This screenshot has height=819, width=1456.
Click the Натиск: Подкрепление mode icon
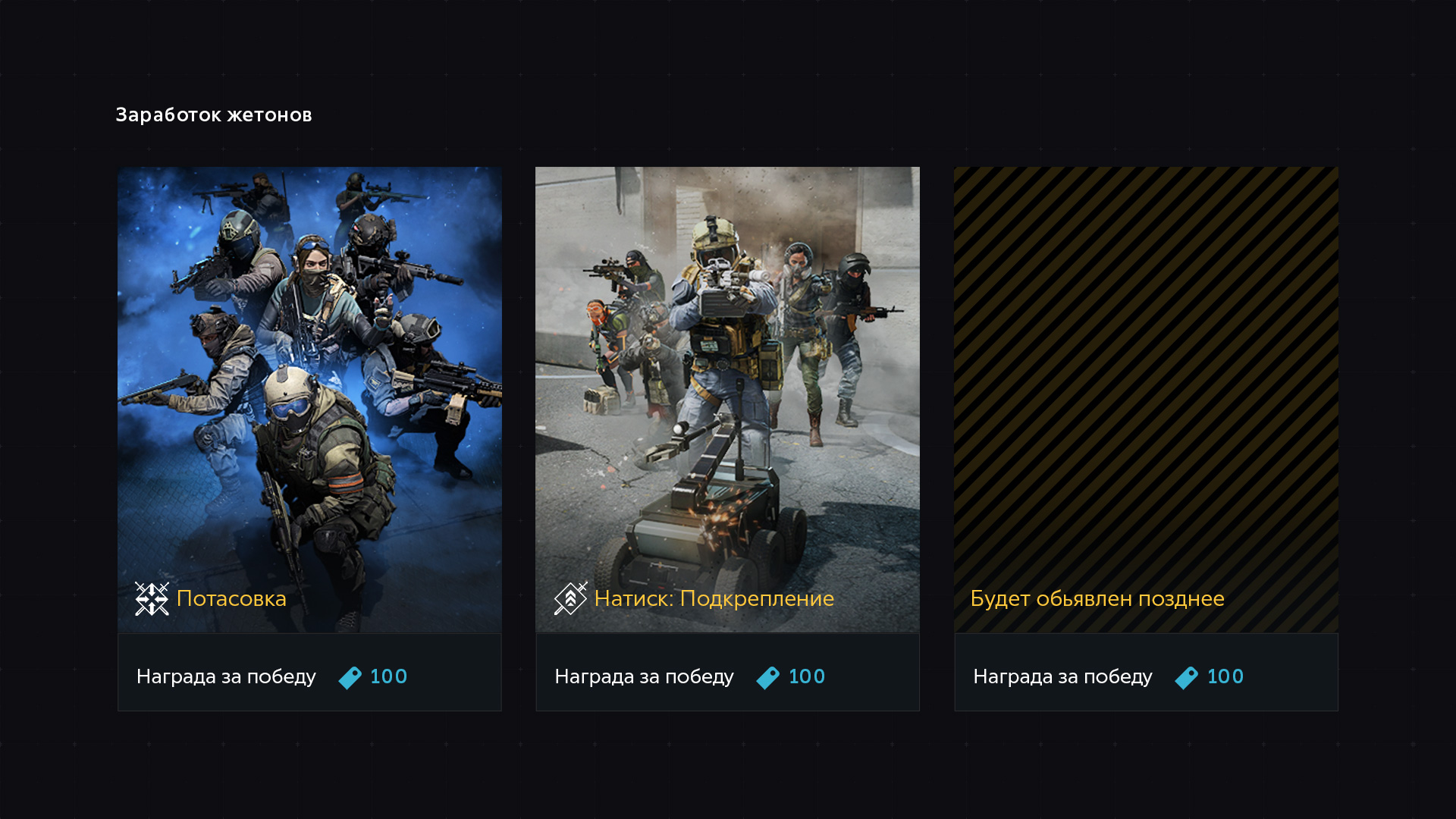(x=571, y=598)
